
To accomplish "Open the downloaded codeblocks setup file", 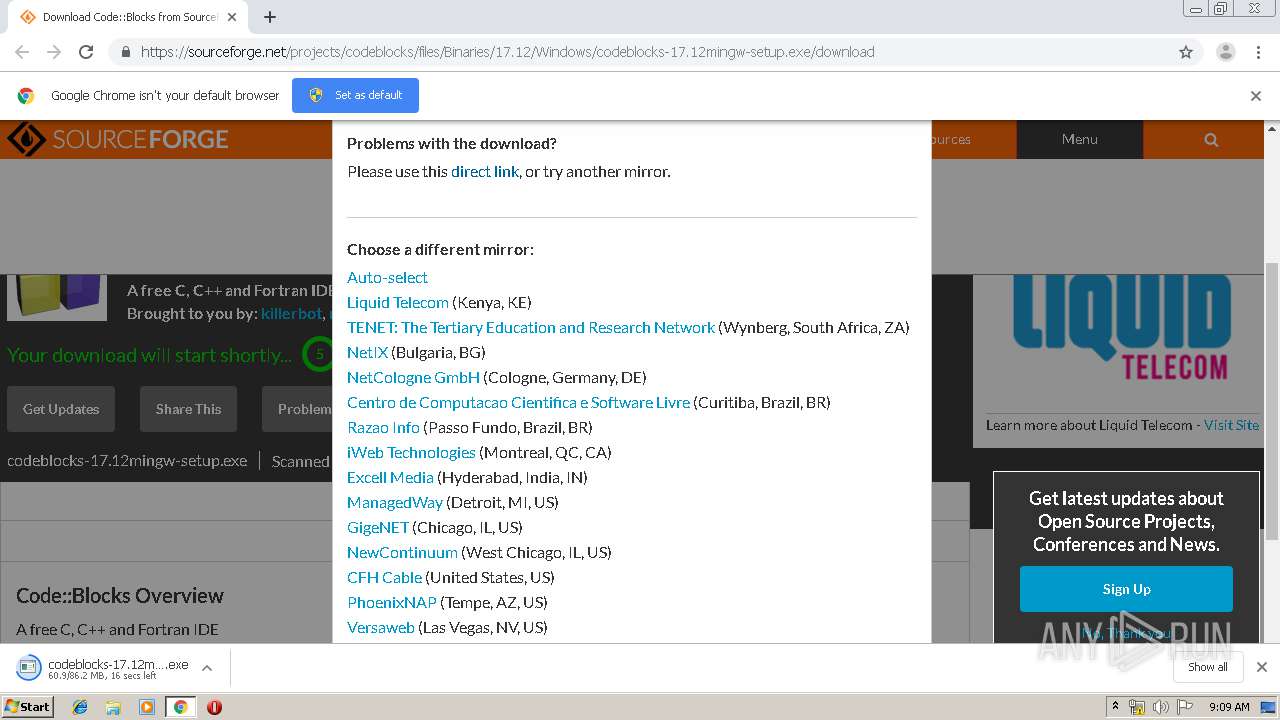I will click(105, 668).
